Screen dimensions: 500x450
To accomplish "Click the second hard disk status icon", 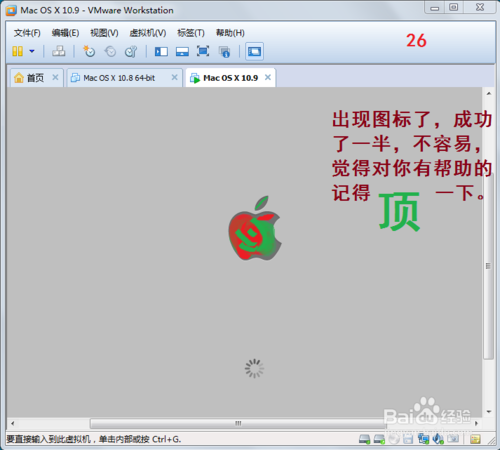I will click(379, 439).
